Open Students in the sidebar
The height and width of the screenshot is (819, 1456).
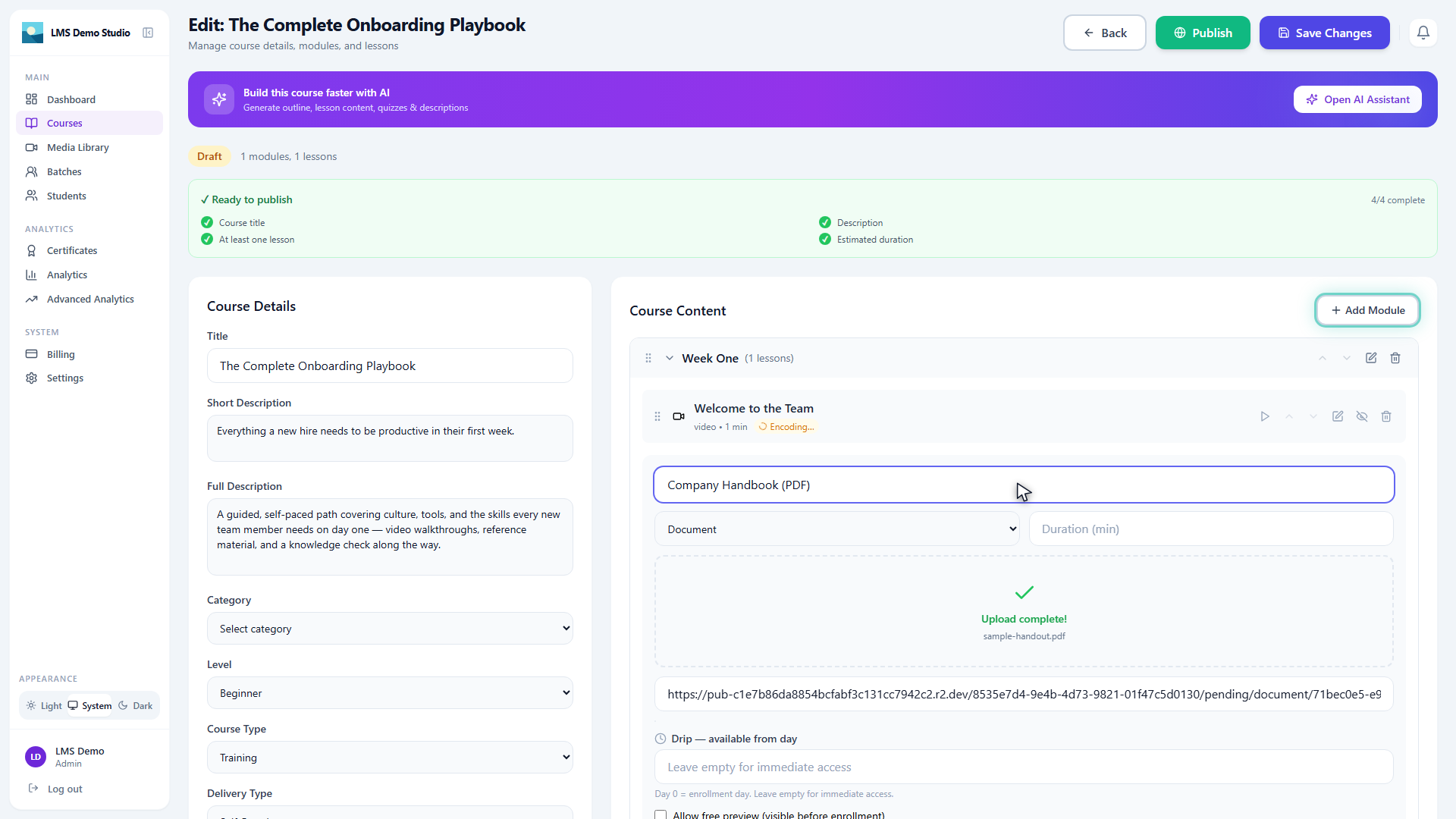click(89, 196)
